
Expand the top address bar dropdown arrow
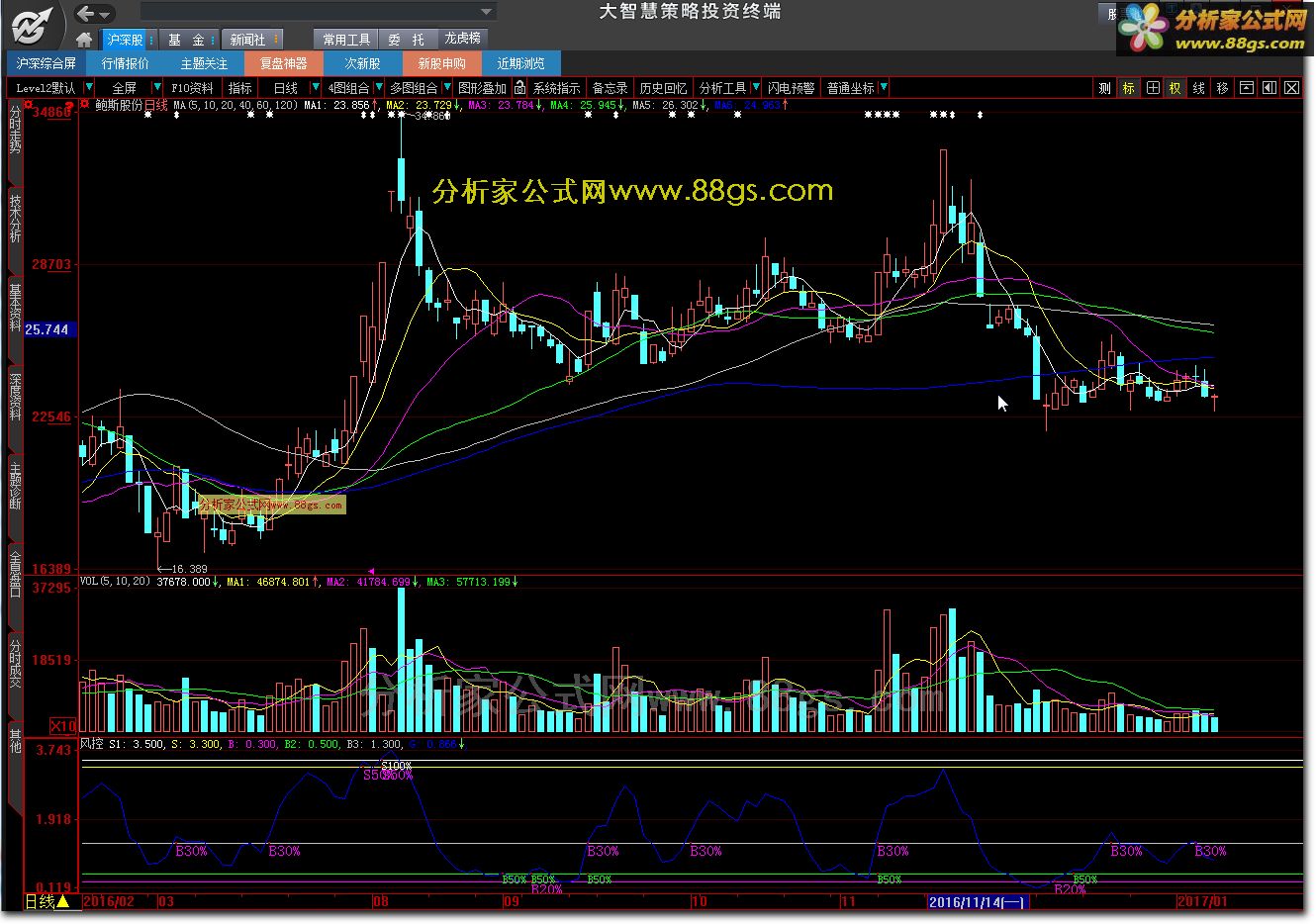pyautogui.click(x=486, y=12)
